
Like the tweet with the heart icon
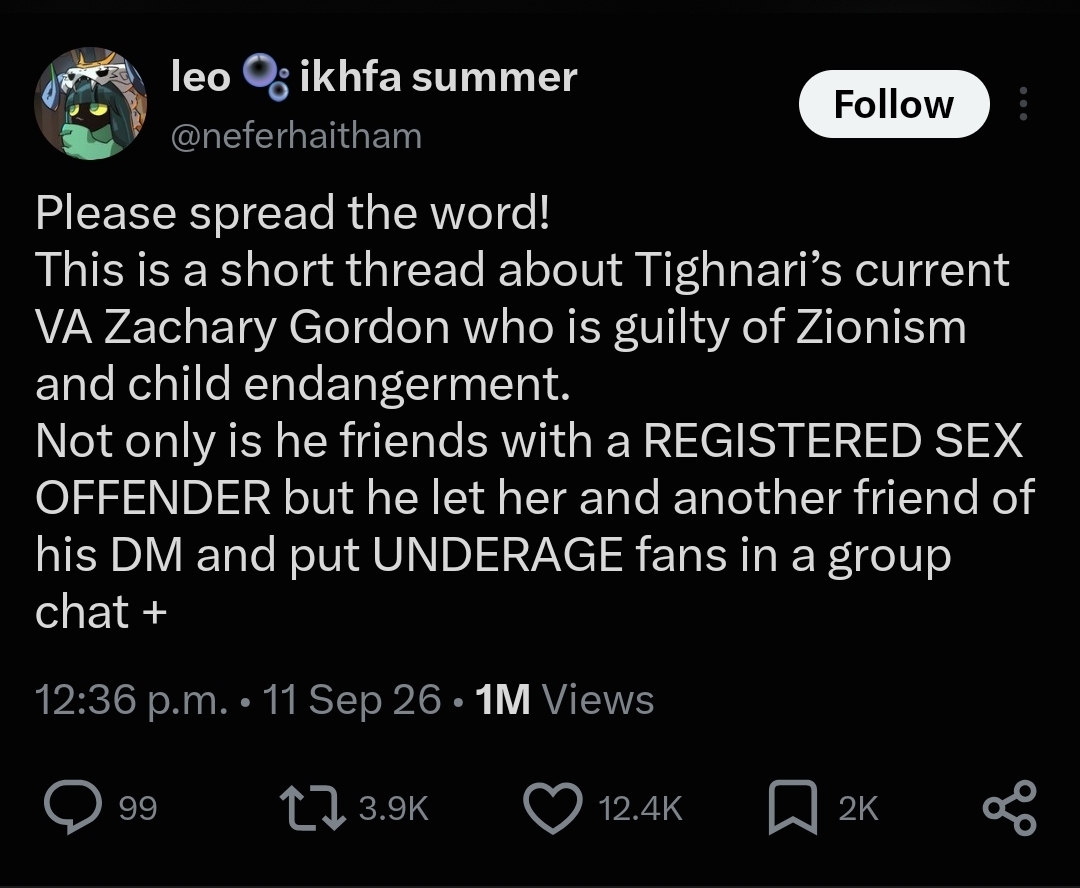coord(552,808)
